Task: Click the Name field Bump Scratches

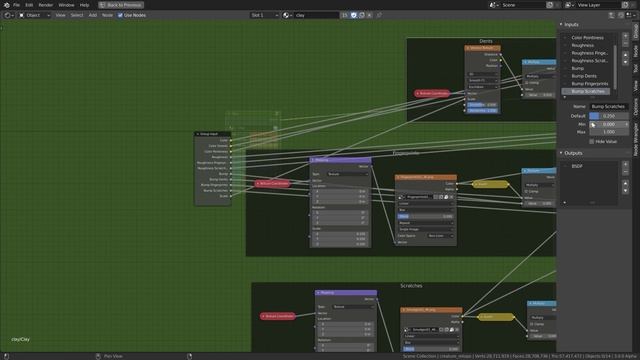Action: [x=609, y=107]
